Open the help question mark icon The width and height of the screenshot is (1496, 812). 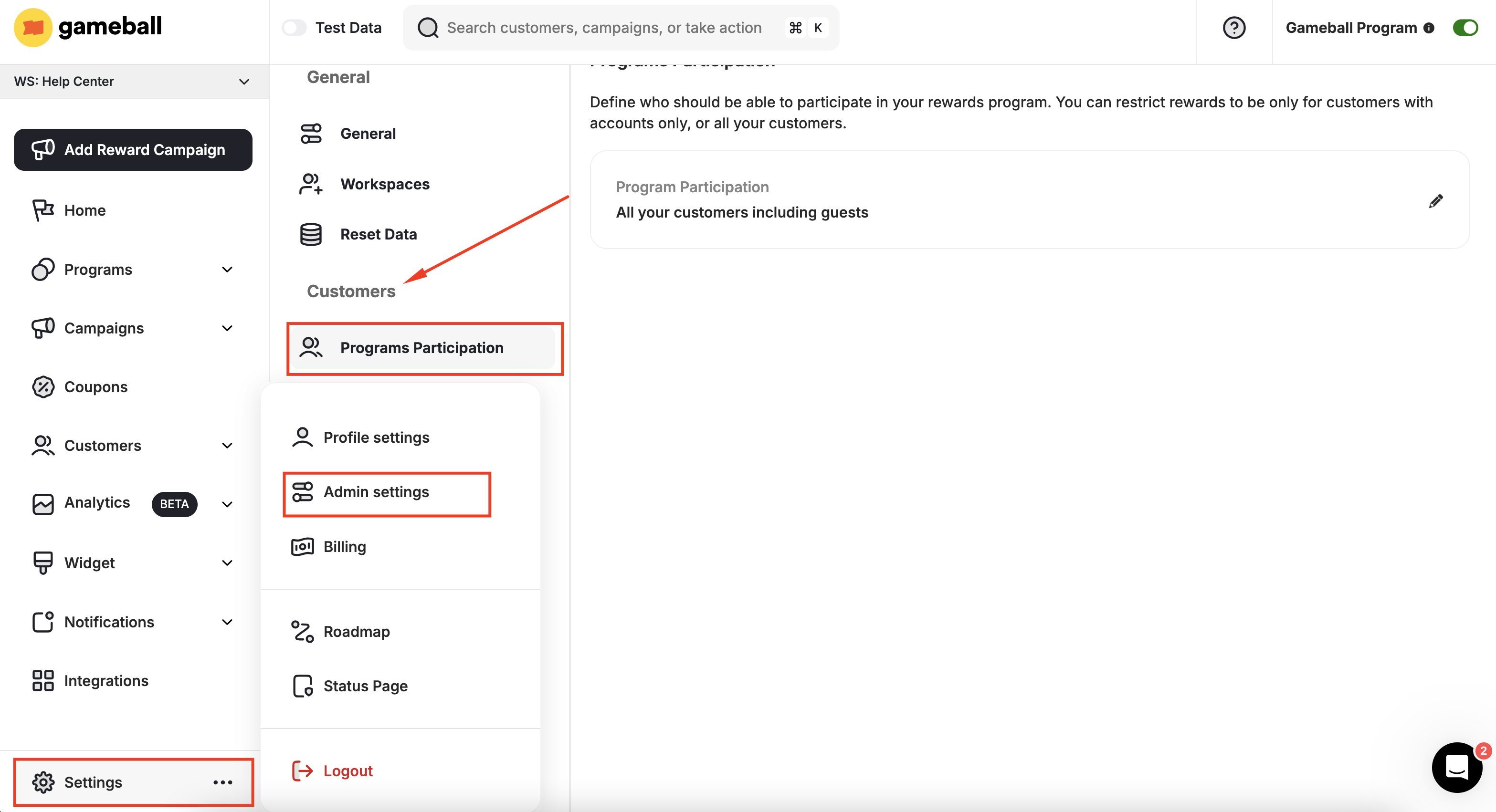pyautogui.click(x=1234, y=27)
